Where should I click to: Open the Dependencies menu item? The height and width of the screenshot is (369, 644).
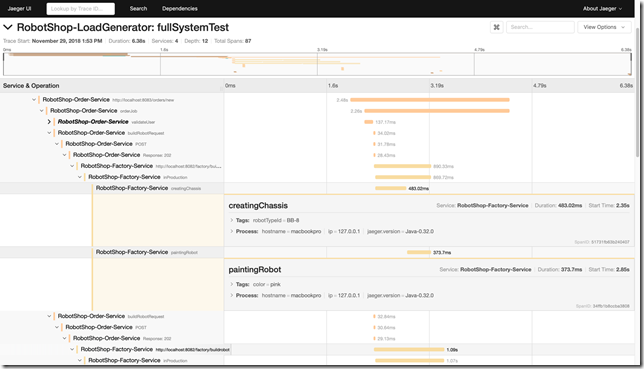(179, 9)
